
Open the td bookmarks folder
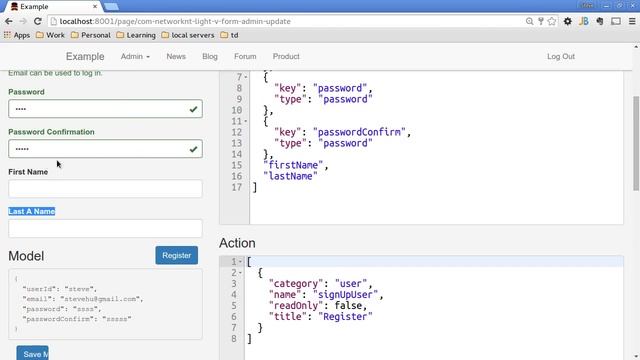pyautogui.click(x=229, y=35)
